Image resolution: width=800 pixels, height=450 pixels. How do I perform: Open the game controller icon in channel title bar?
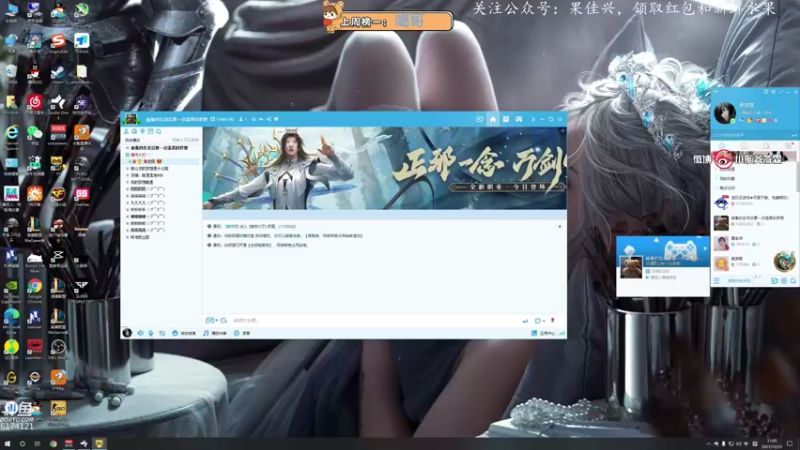518,119
